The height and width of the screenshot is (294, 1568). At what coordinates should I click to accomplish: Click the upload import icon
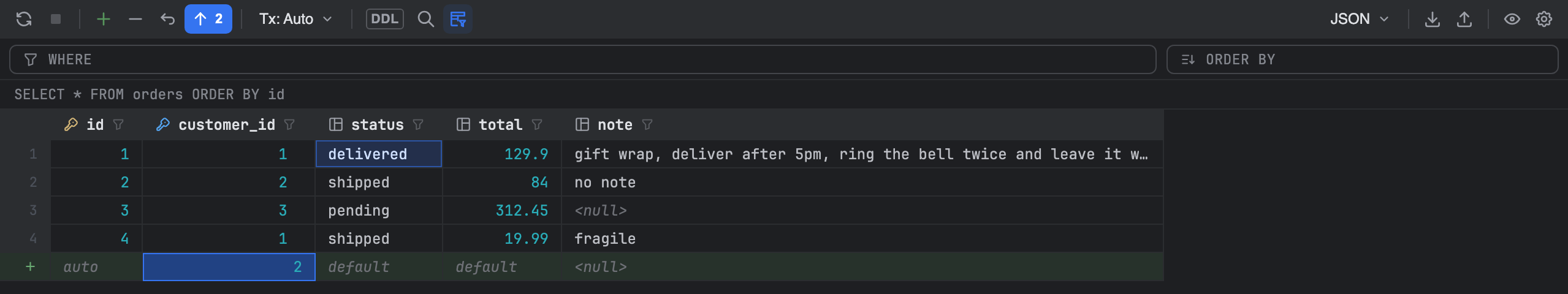[1464, 19]
